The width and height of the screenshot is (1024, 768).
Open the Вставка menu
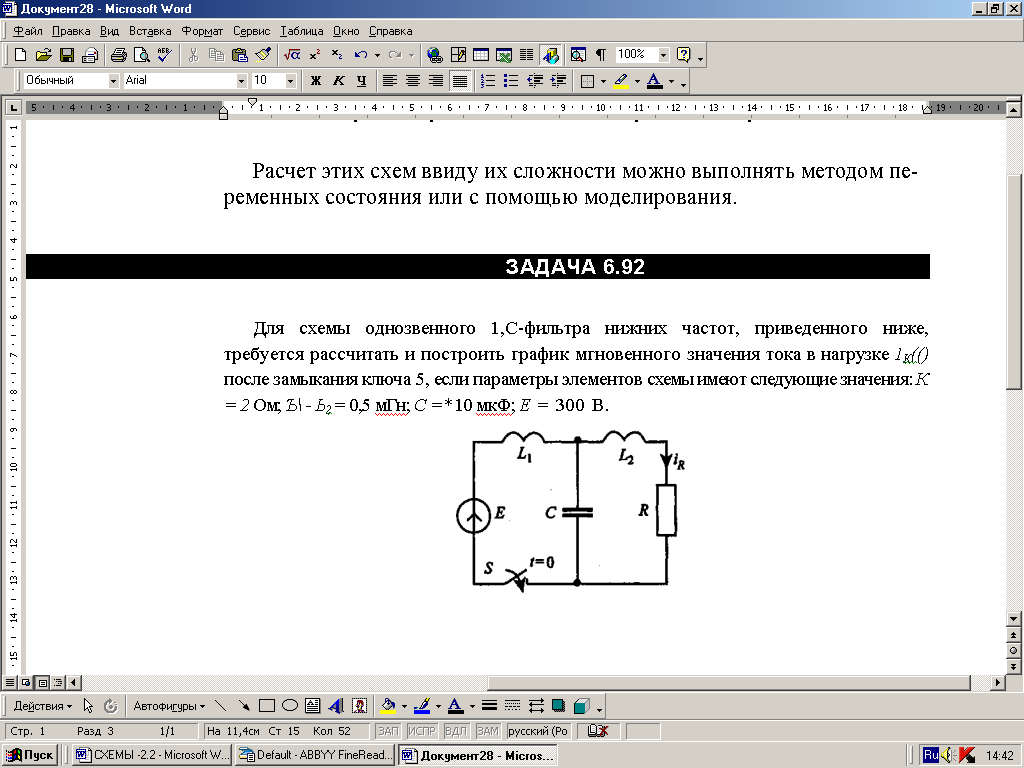[150, 31]
